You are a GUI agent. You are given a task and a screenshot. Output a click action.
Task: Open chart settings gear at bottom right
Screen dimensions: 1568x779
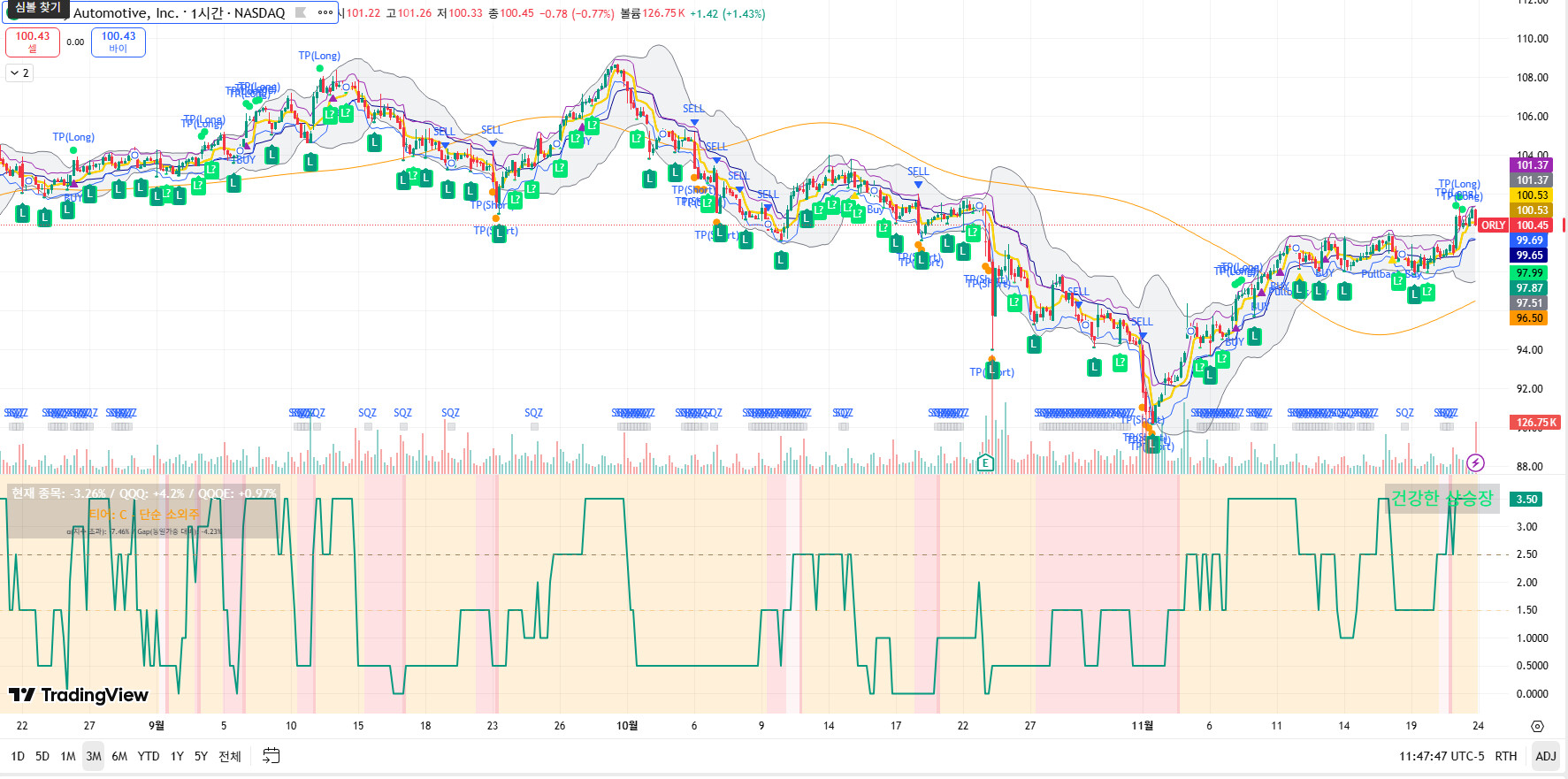(1537, 726)
